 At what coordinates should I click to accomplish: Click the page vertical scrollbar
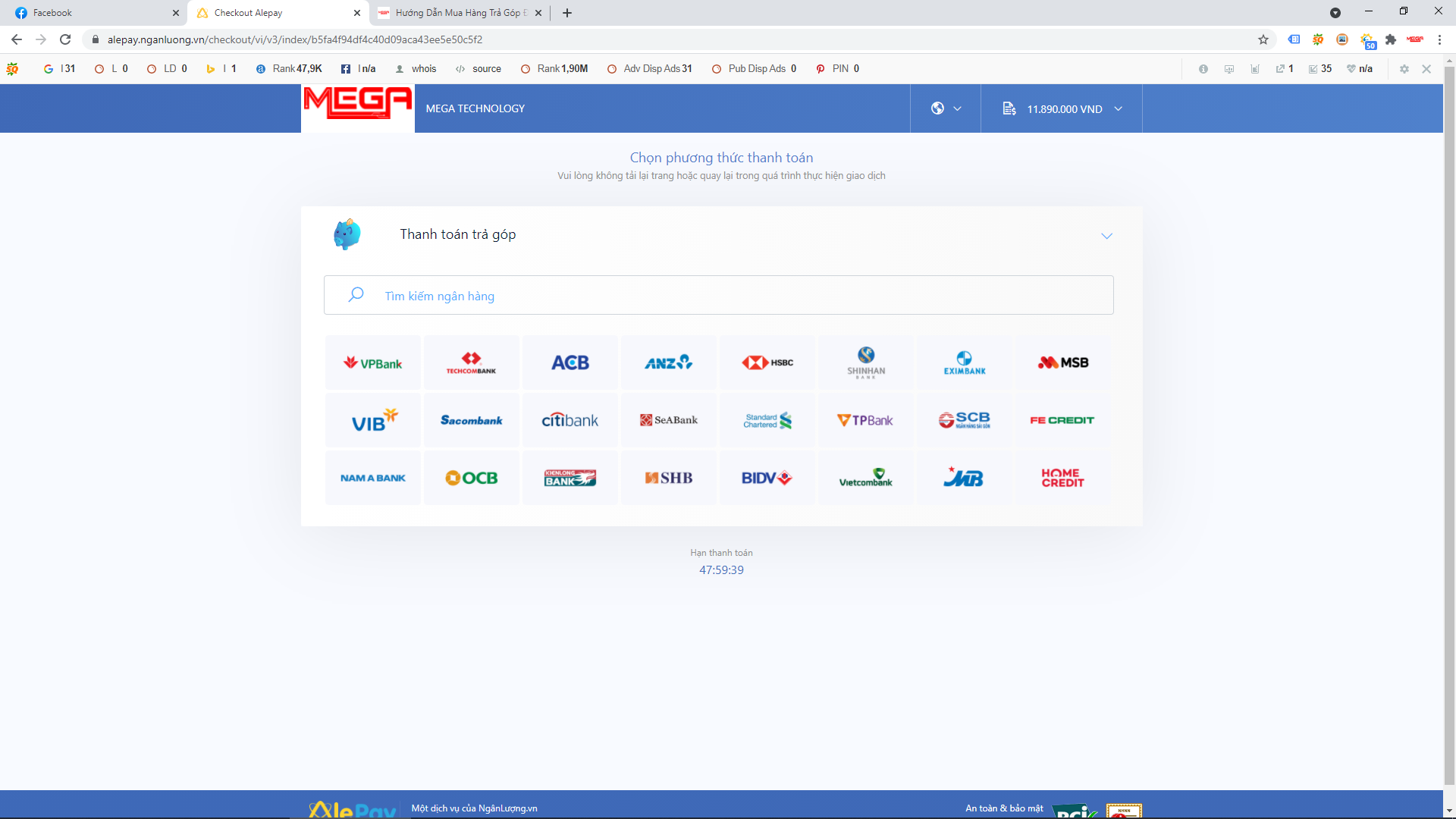point(1449,425)
